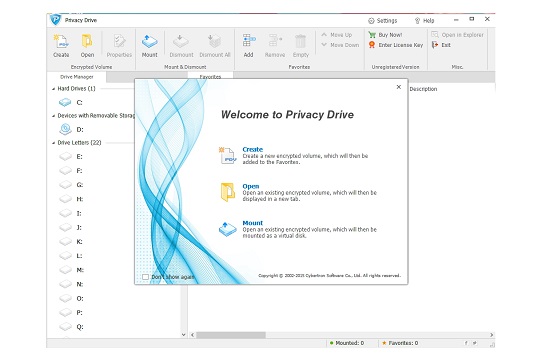The image size is (550, 364).
Task: Click the Mount disk icon in dialog
Action: point(228,229)
